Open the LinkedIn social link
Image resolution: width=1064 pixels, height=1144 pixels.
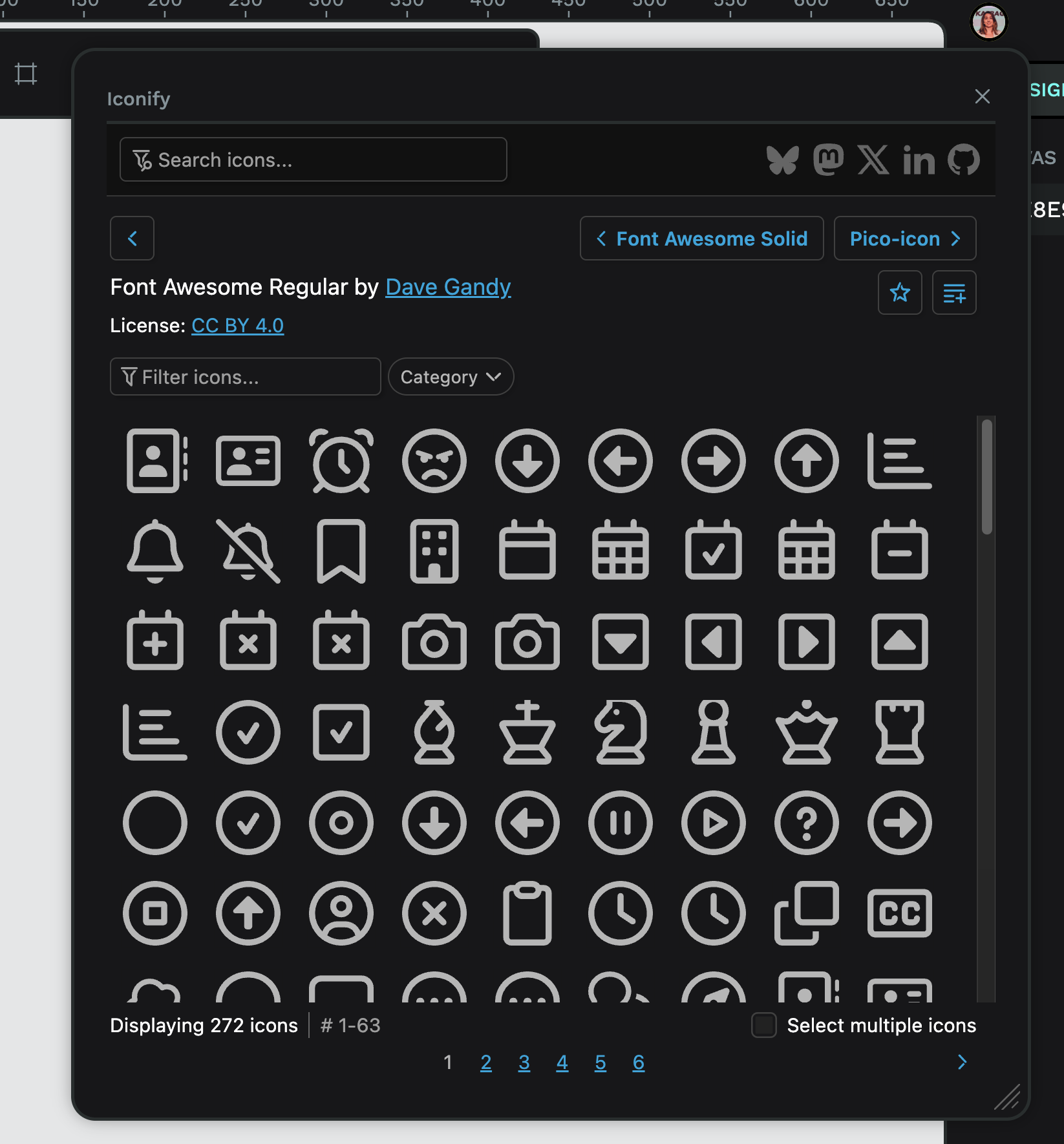(919, 160)
